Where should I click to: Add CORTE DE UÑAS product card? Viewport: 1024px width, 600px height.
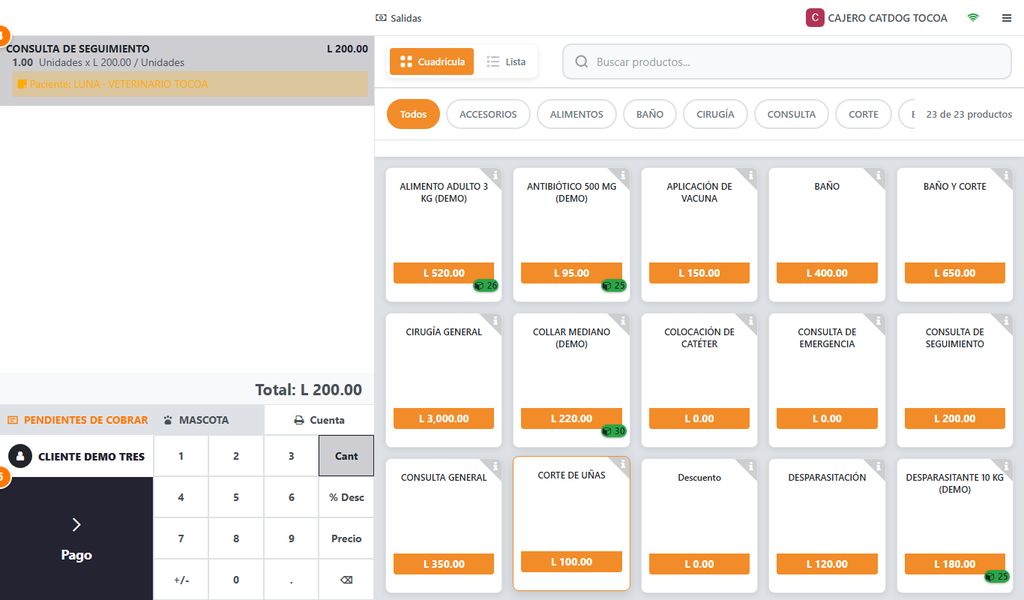point(571,523)
